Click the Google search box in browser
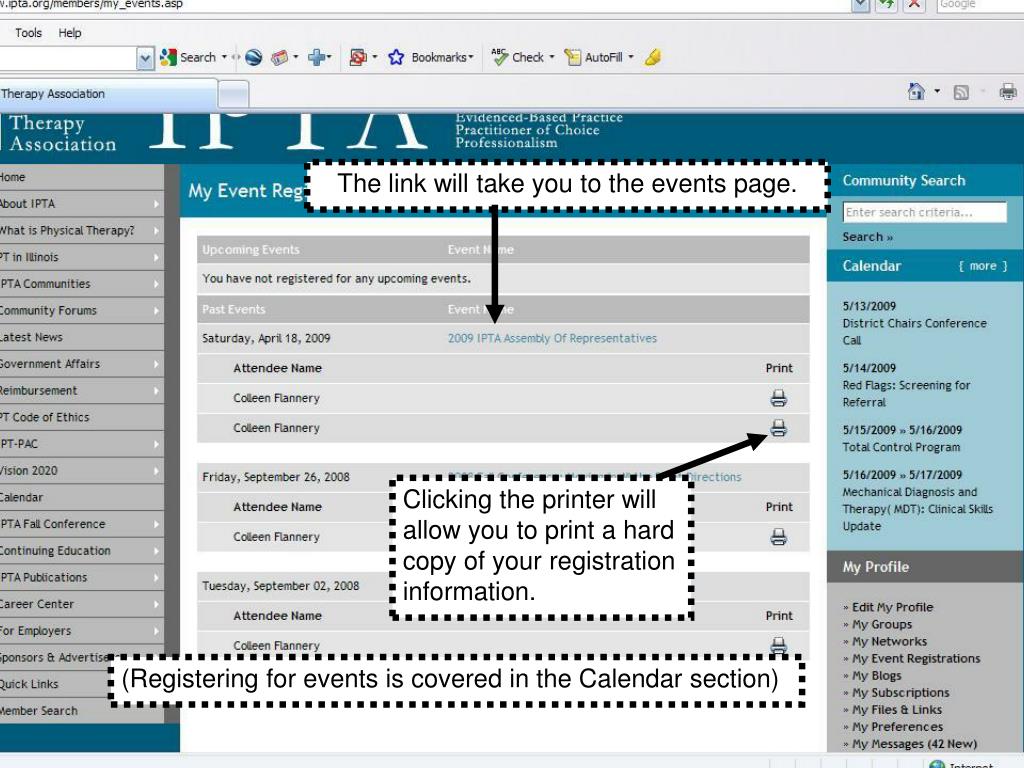The width and height of the screenshot is (1024, 768). click(x=980, y=5)
